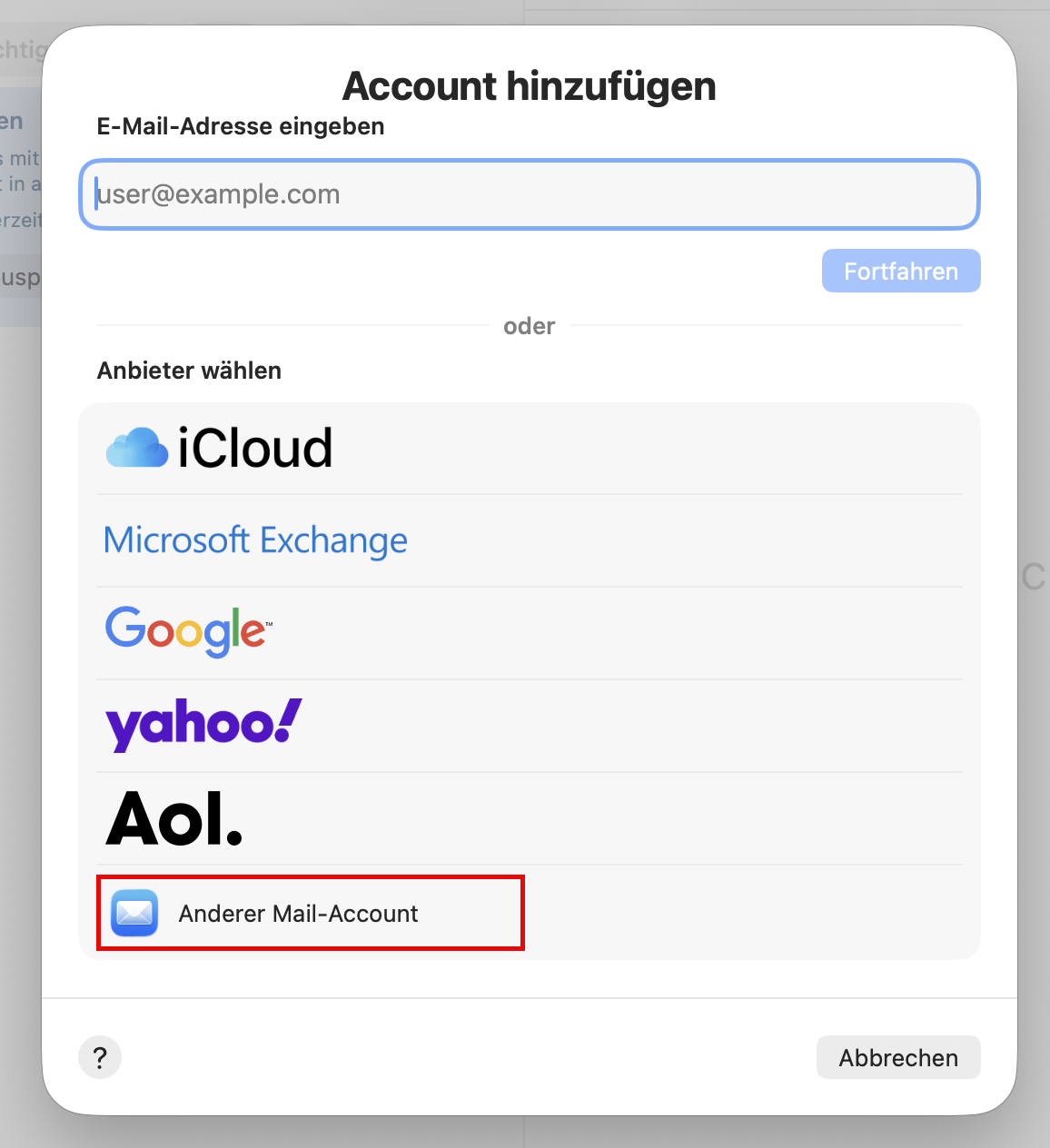Viewport: 1050px width, 1148px height.
Task: Click the "E-Mail-Adresse eingeben" label
Action: [241, 126]
